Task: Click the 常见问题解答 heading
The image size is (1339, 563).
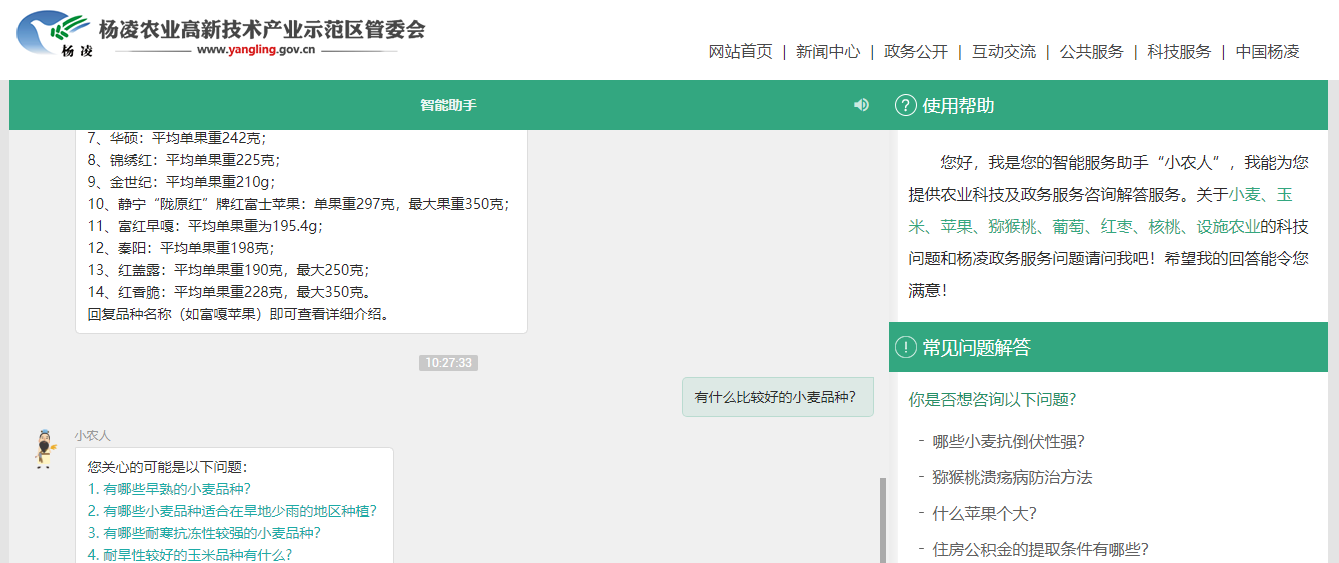Action: 976,347
